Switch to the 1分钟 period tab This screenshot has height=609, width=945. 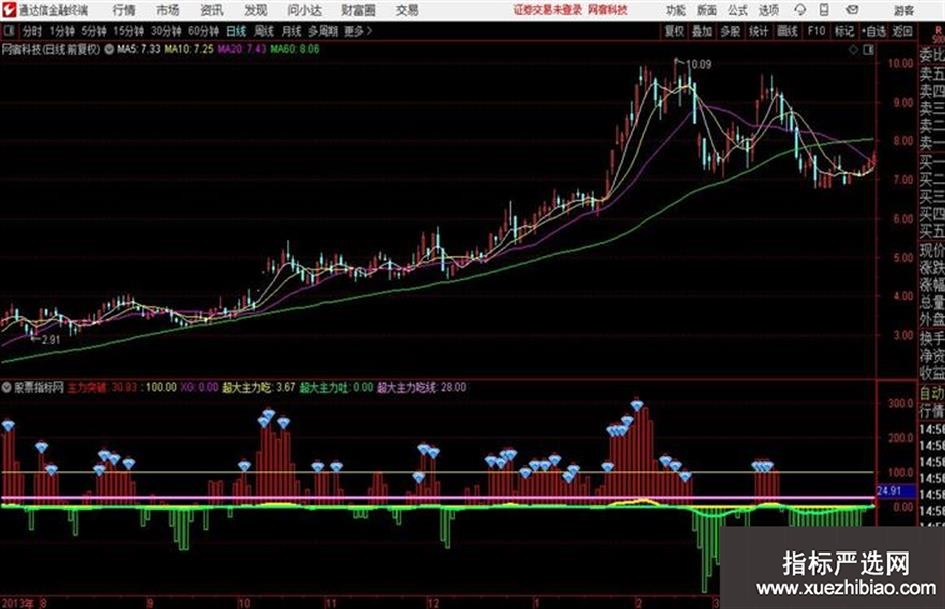(61, 31)
